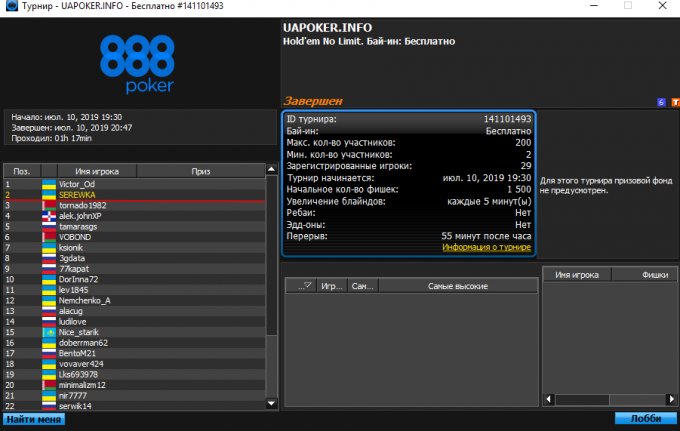
Task: Sort player list by Имя игрока header
Action: 97,171
